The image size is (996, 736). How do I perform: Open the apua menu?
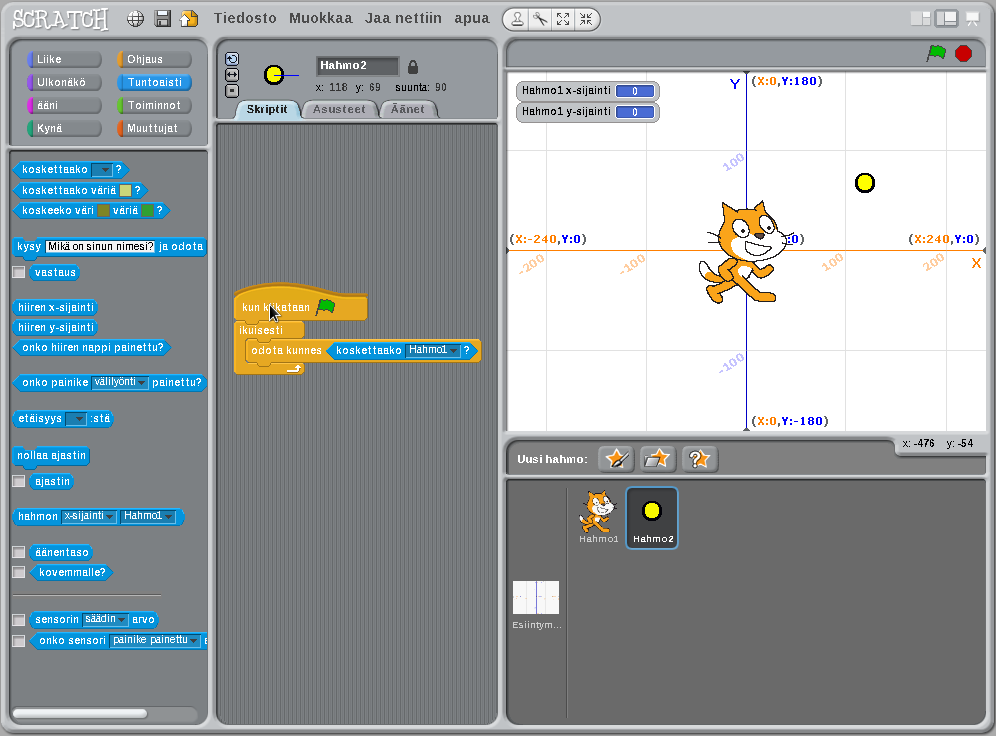(472, 18)
